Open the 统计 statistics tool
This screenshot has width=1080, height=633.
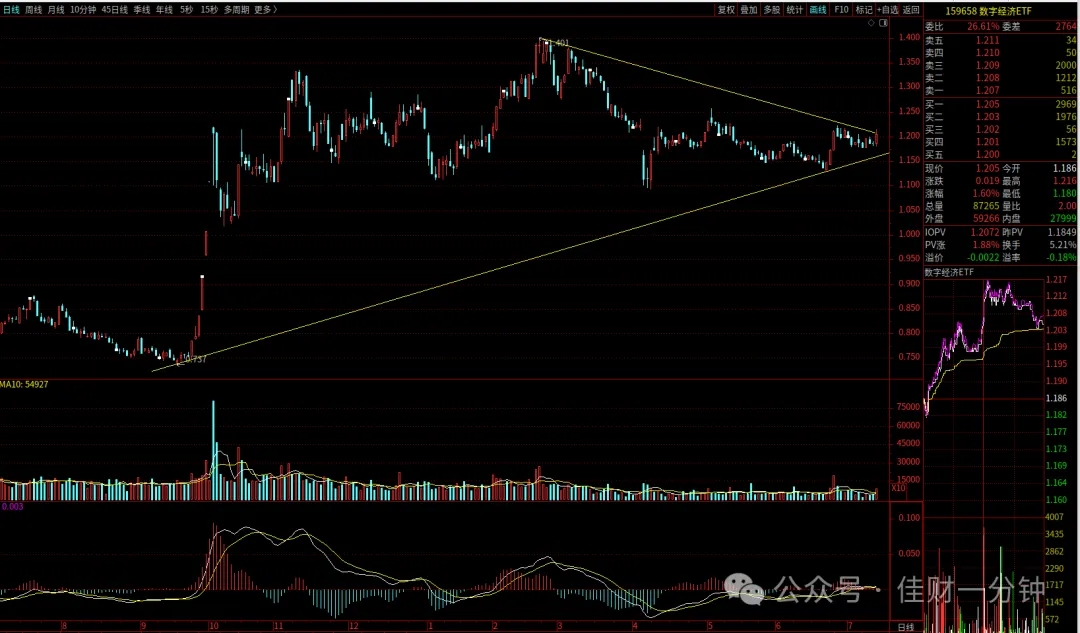pyautogui.click(x=795, y=10)
